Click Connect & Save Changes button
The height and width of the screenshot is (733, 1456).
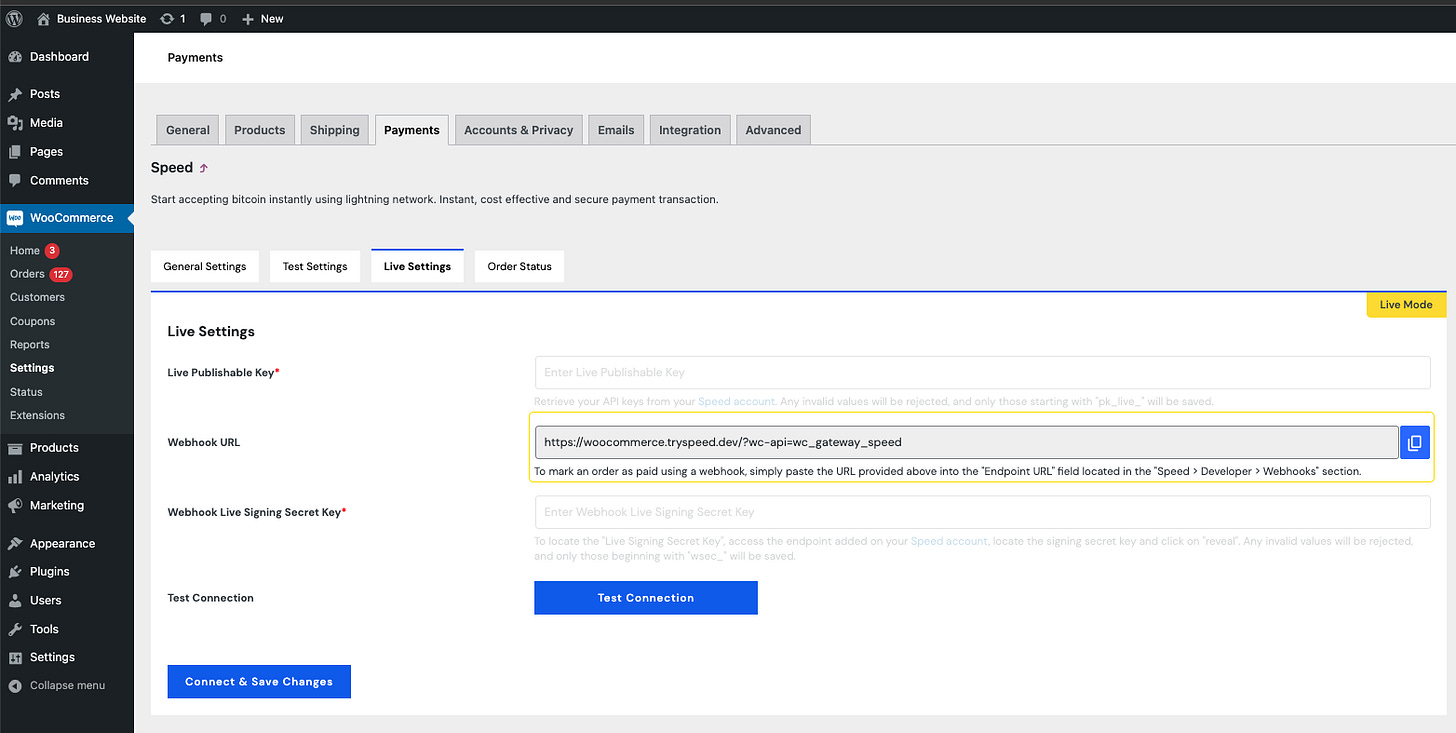pyautogui.click(x=259, y=682)
